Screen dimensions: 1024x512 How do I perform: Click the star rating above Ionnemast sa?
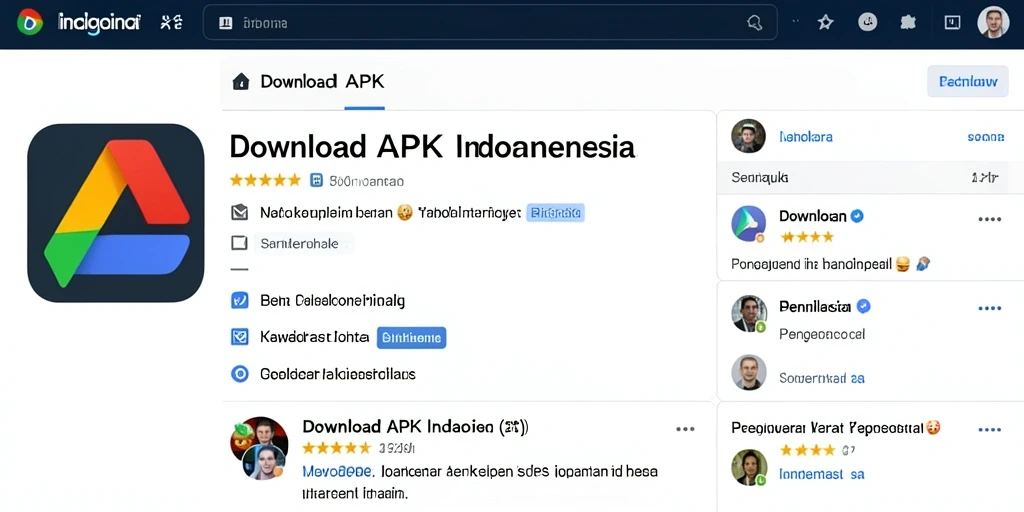point(807,450)
